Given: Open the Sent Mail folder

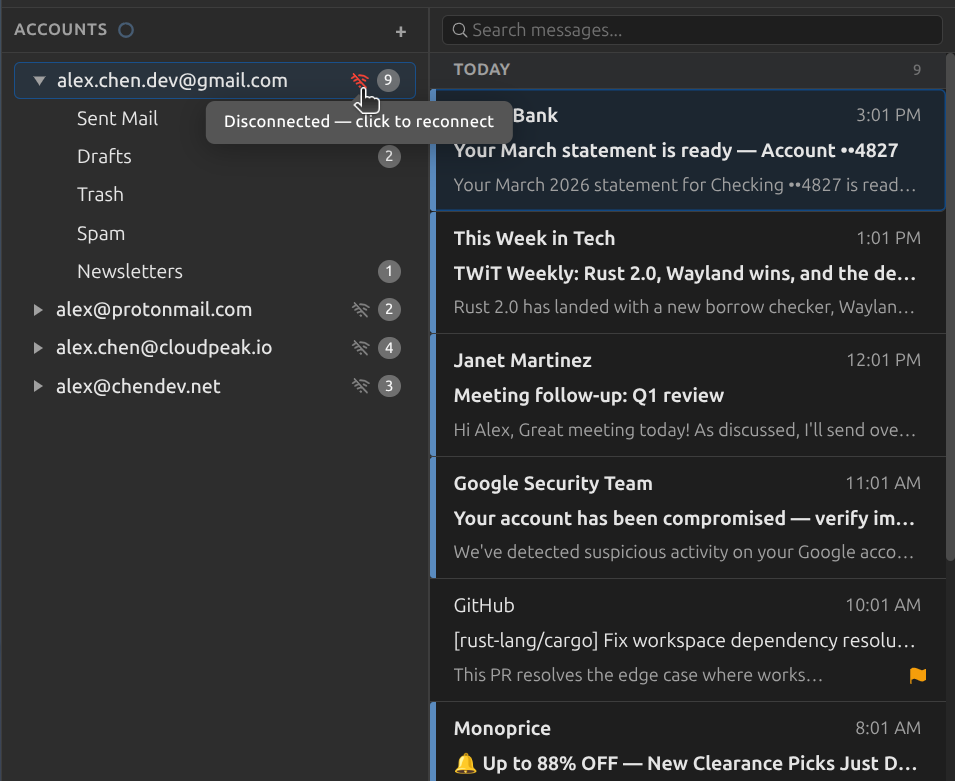Looking at the screenshot, I should pyautogui.click(x=117, y=118).
